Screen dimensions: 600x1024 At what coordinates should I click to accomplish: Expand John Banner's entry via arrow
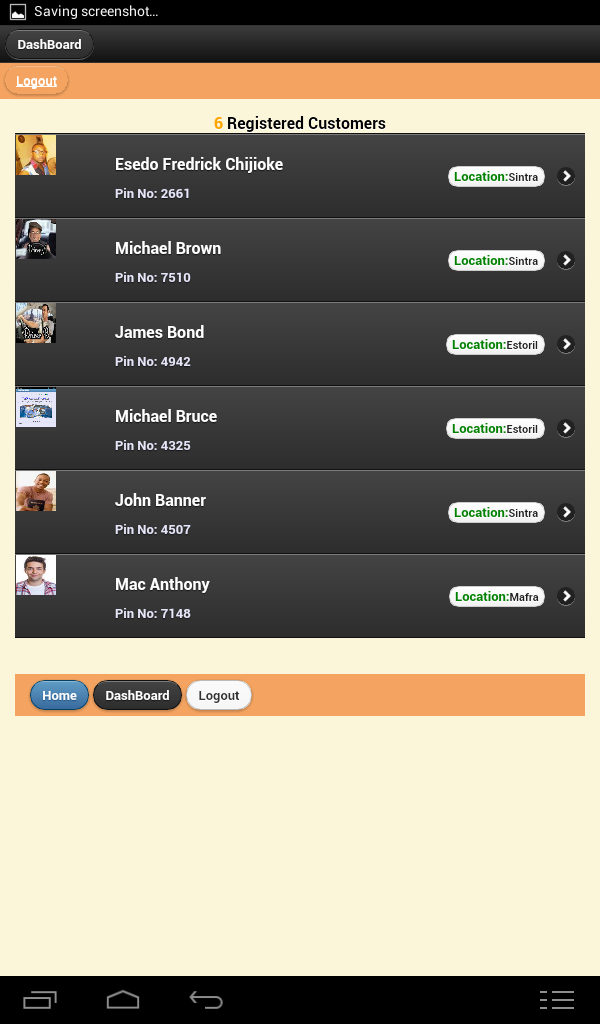coord(565,513)
